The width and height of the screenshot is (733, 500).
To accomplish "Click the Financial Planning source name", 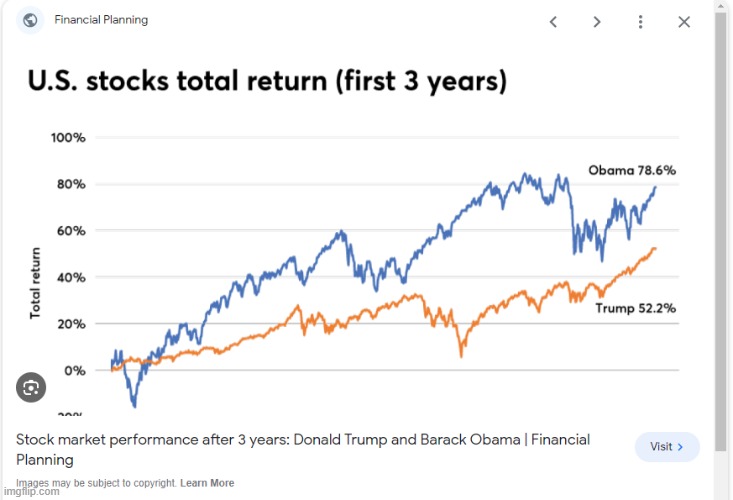I will [x=101, y=20].
